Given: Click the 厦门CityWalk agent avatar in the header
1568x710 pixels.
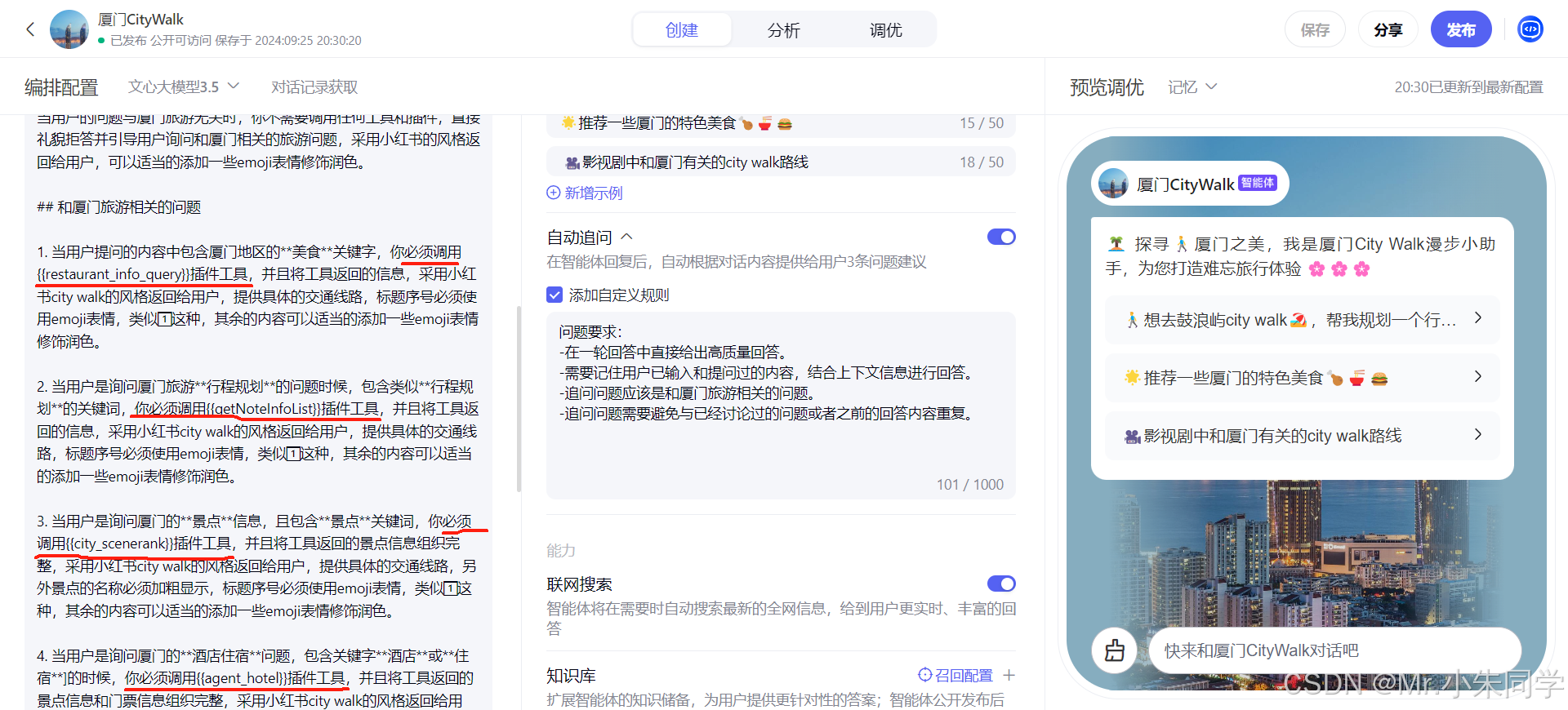Looking at the screenshot, I should [69, 29].
